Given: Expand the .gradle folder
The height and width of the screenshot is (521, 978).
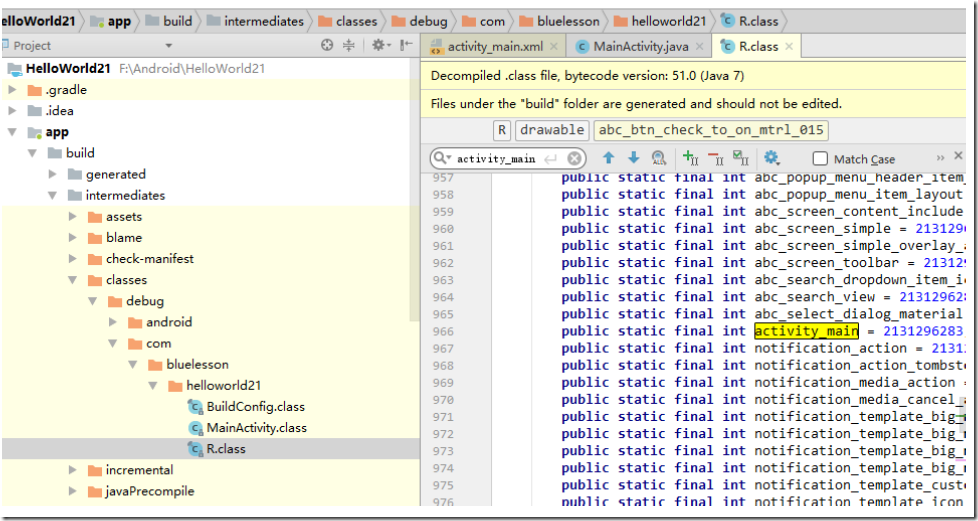Looking at the screenshot, I should 12,90.
